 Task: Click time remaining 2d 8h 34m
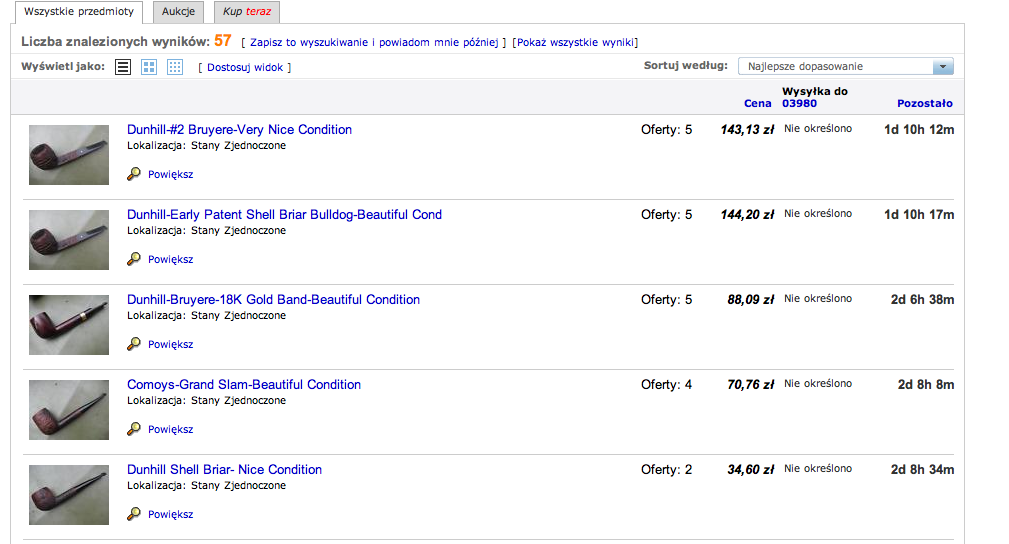point(922,469)
